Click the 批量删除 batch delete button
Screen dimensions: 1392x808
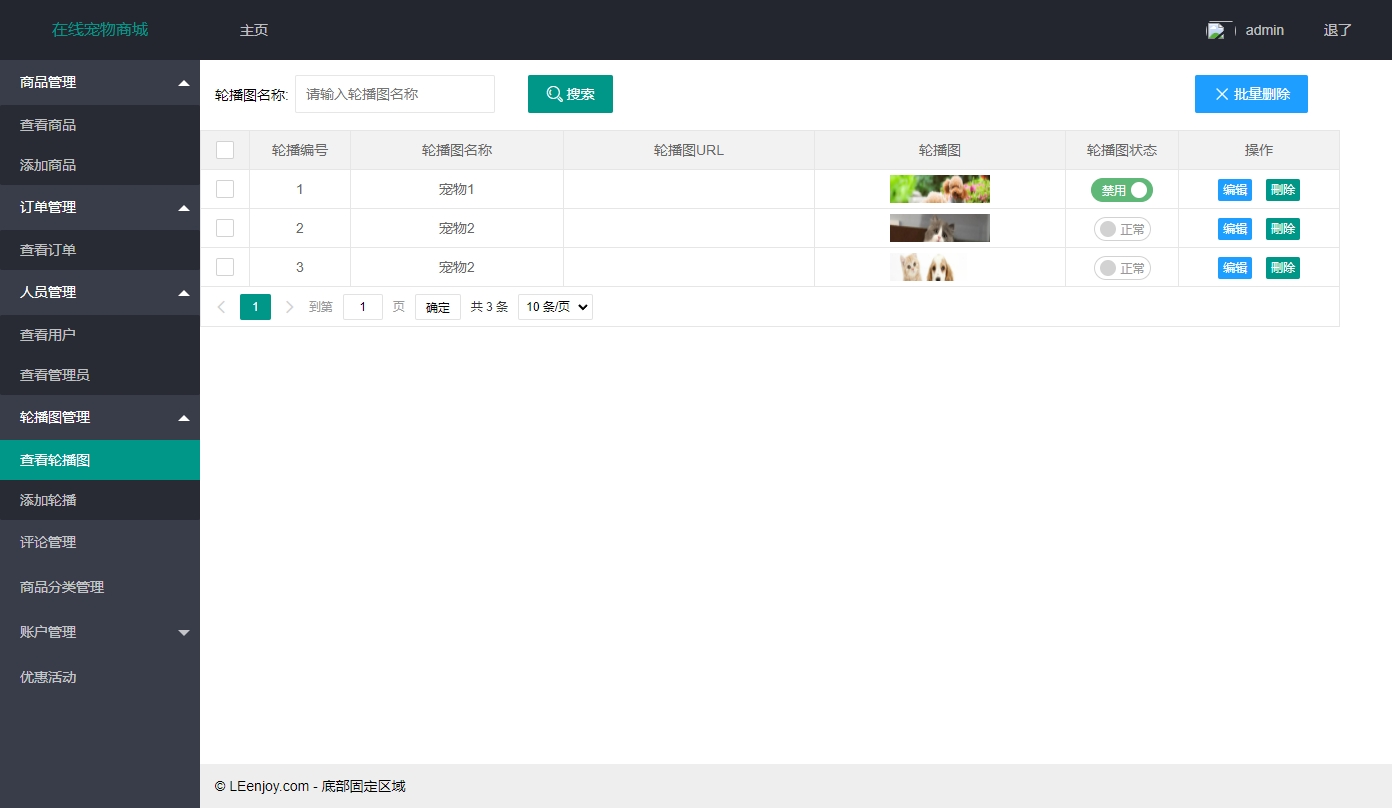(1251, 94)
